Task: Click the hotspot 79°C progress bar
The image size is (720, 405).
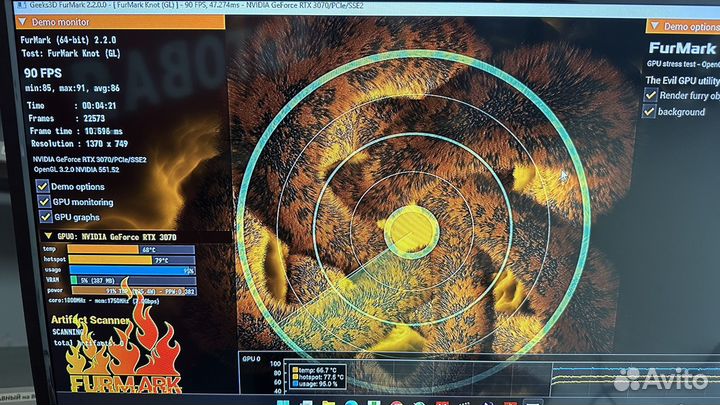Action: (x=132, y=260)
